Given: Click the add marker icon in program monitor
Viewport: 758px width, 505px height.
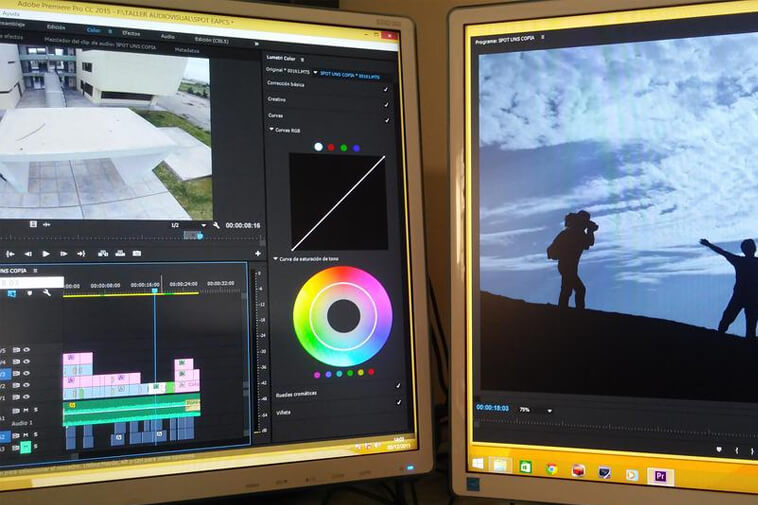Looking at the screenshot, I should point(719,450).
